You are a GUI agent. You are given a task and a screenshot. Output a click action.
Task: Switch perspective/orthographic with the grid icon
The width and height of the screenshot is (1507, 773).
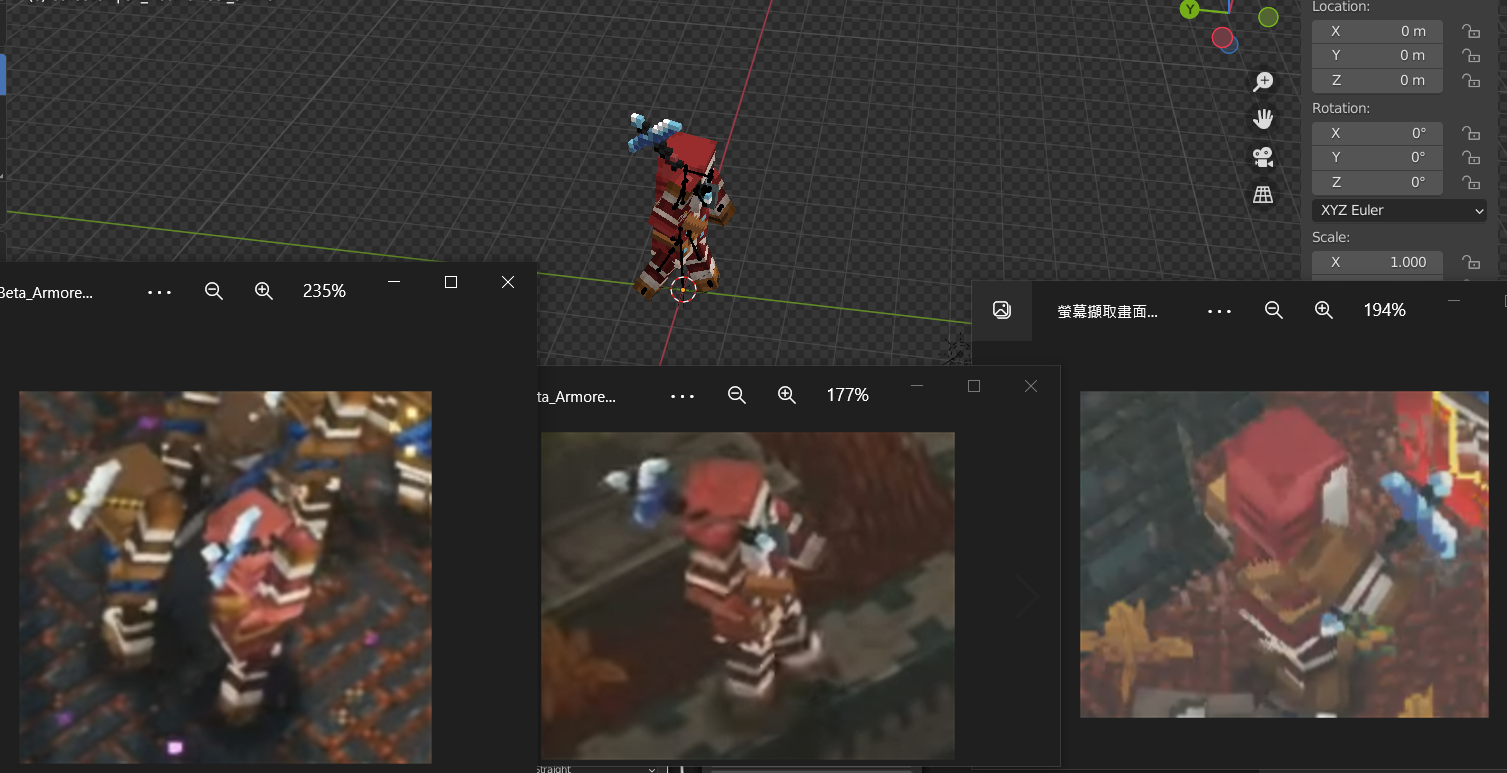tap(1263, 195)
